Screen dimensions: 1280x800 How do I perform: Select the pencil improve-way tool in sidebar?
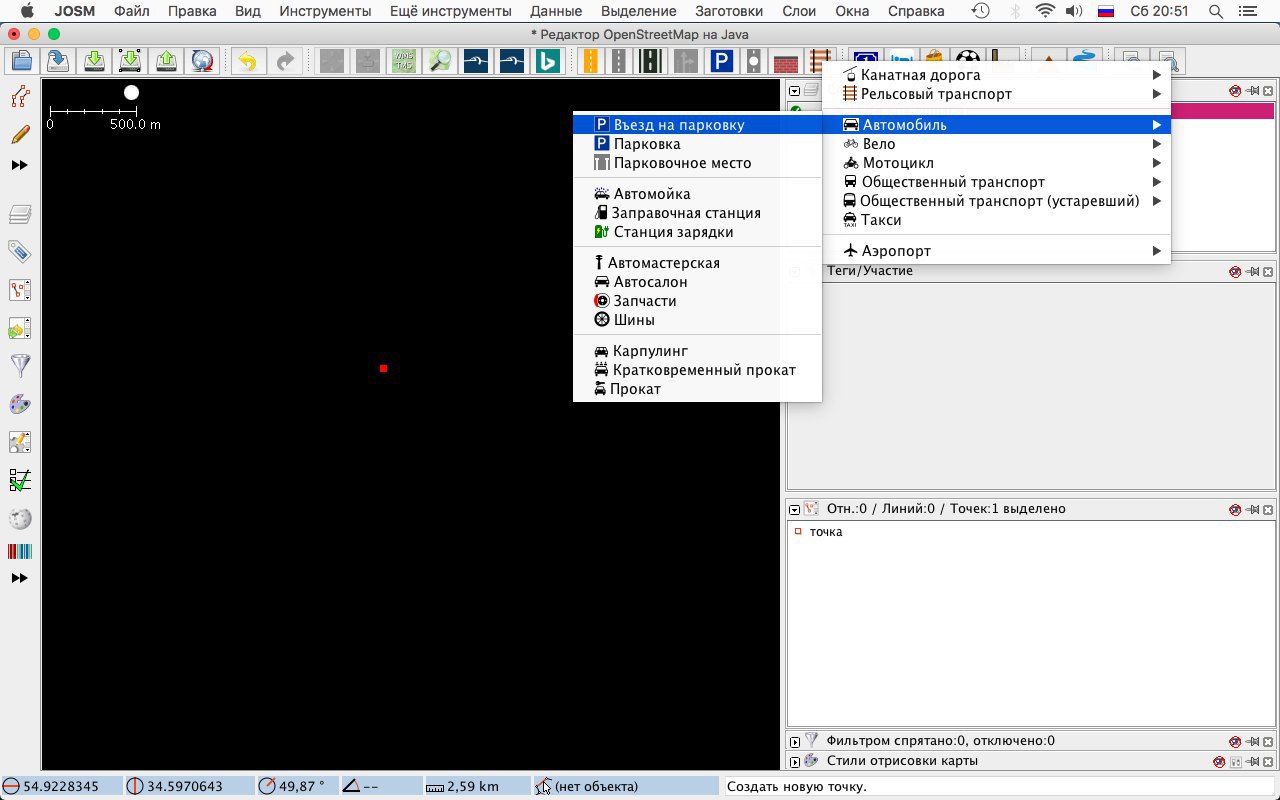coord(20,134)
